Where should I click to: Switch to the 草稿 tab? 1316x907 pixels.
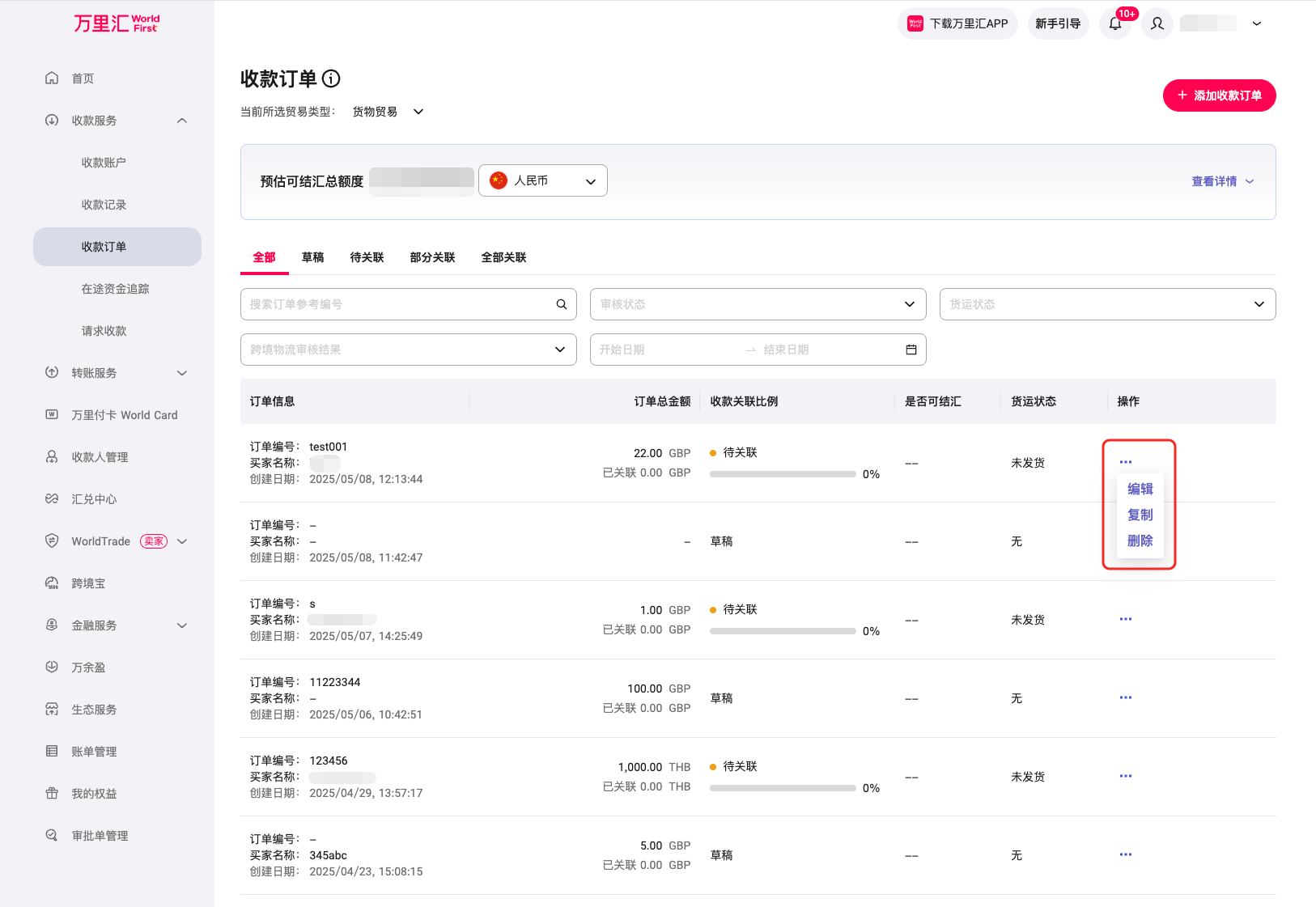tap(312, 257)
